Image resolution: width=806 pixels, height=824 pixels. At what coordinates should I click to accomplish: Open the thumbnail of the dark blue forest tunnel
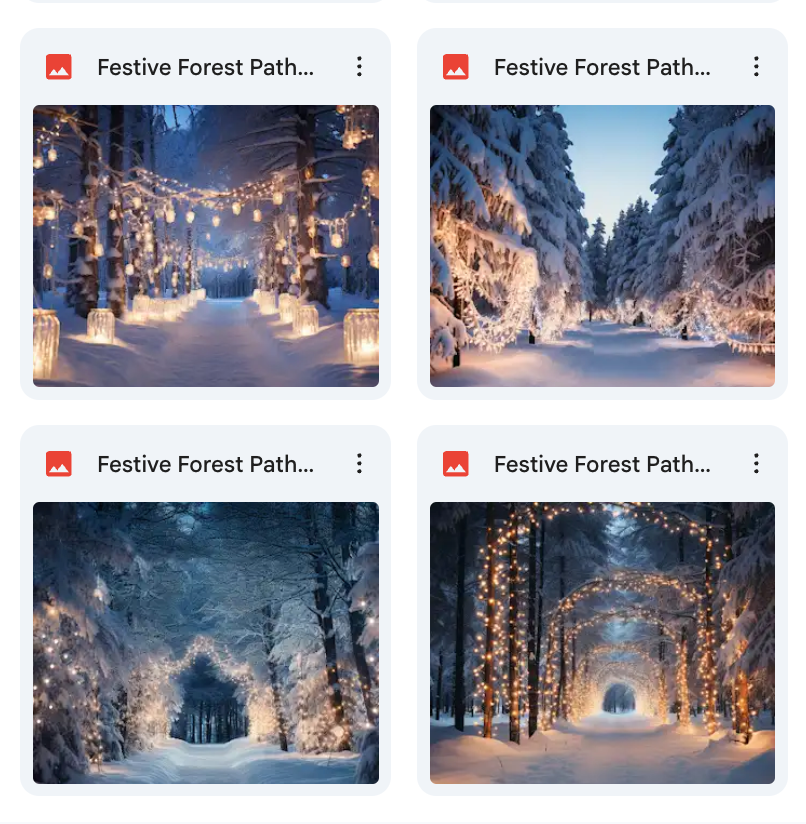click(206, 643)
